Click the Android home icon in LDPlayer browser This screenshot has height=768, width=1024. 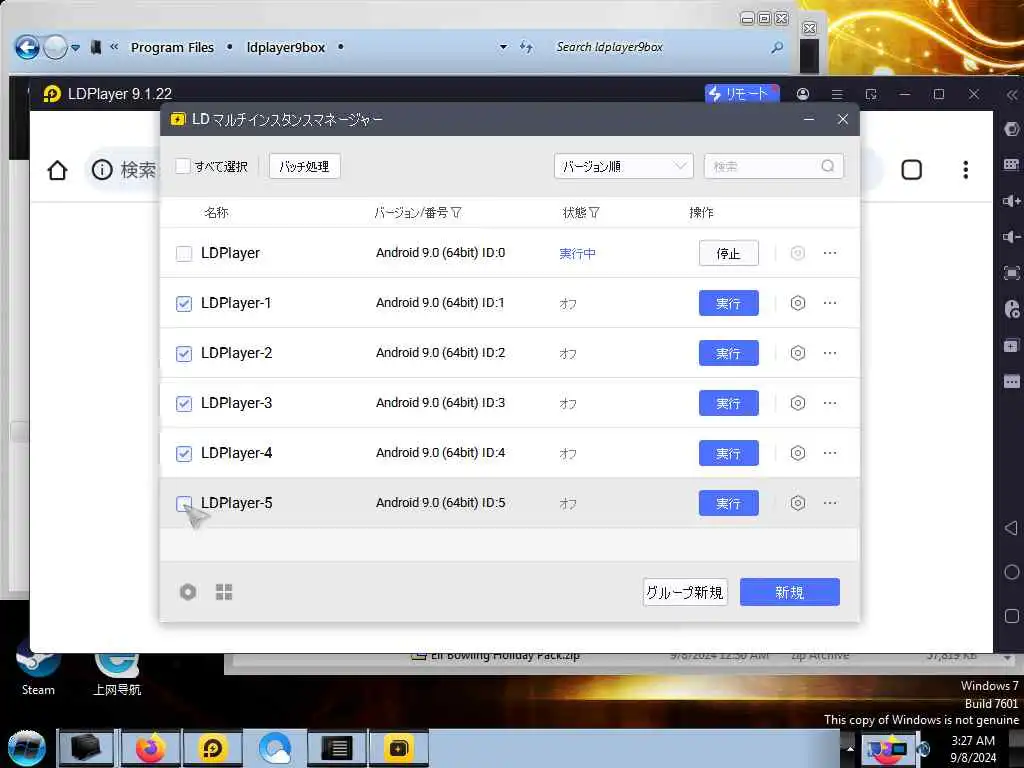pos(57,170)
